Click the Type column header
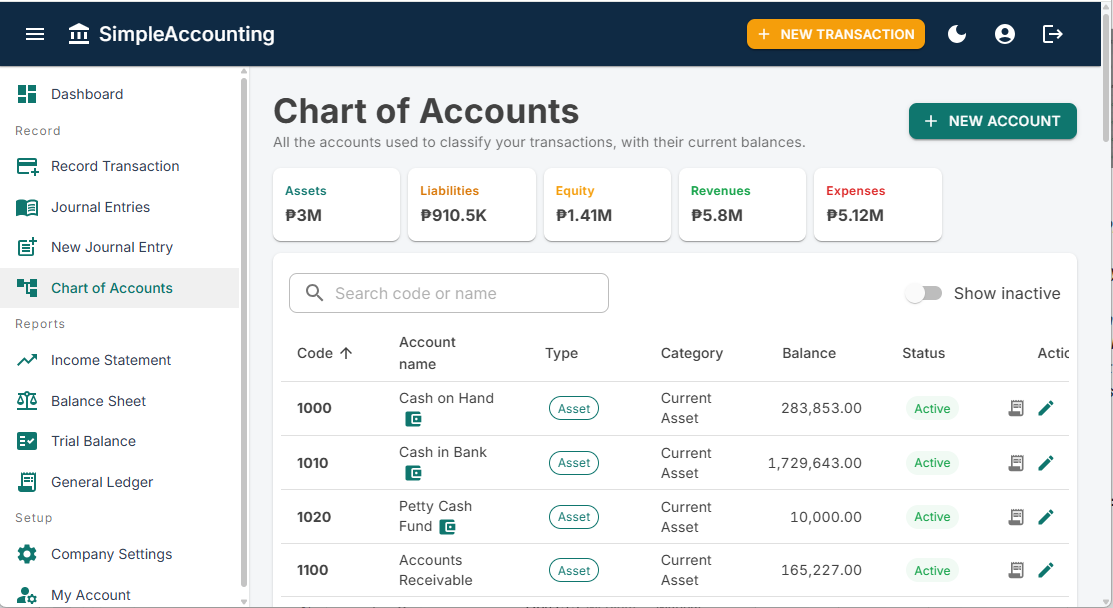The height and width of the screenshot is (608, 1113). [561, 353]
